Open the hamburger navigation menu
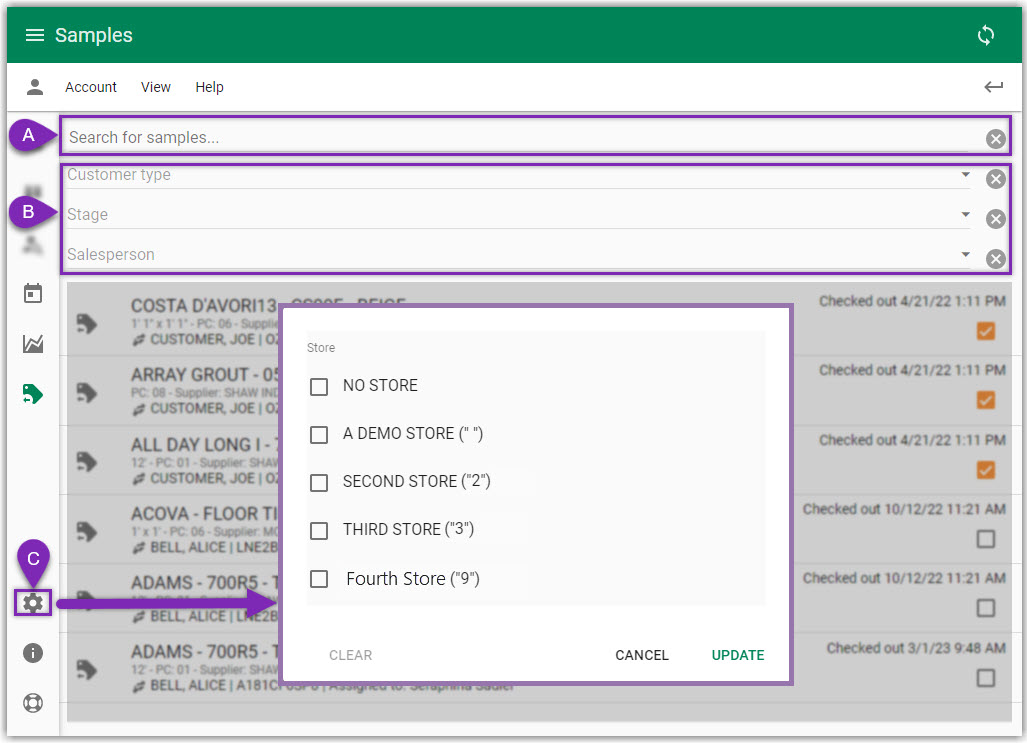This screenshot has height=743, width=1027. point(35,36)
